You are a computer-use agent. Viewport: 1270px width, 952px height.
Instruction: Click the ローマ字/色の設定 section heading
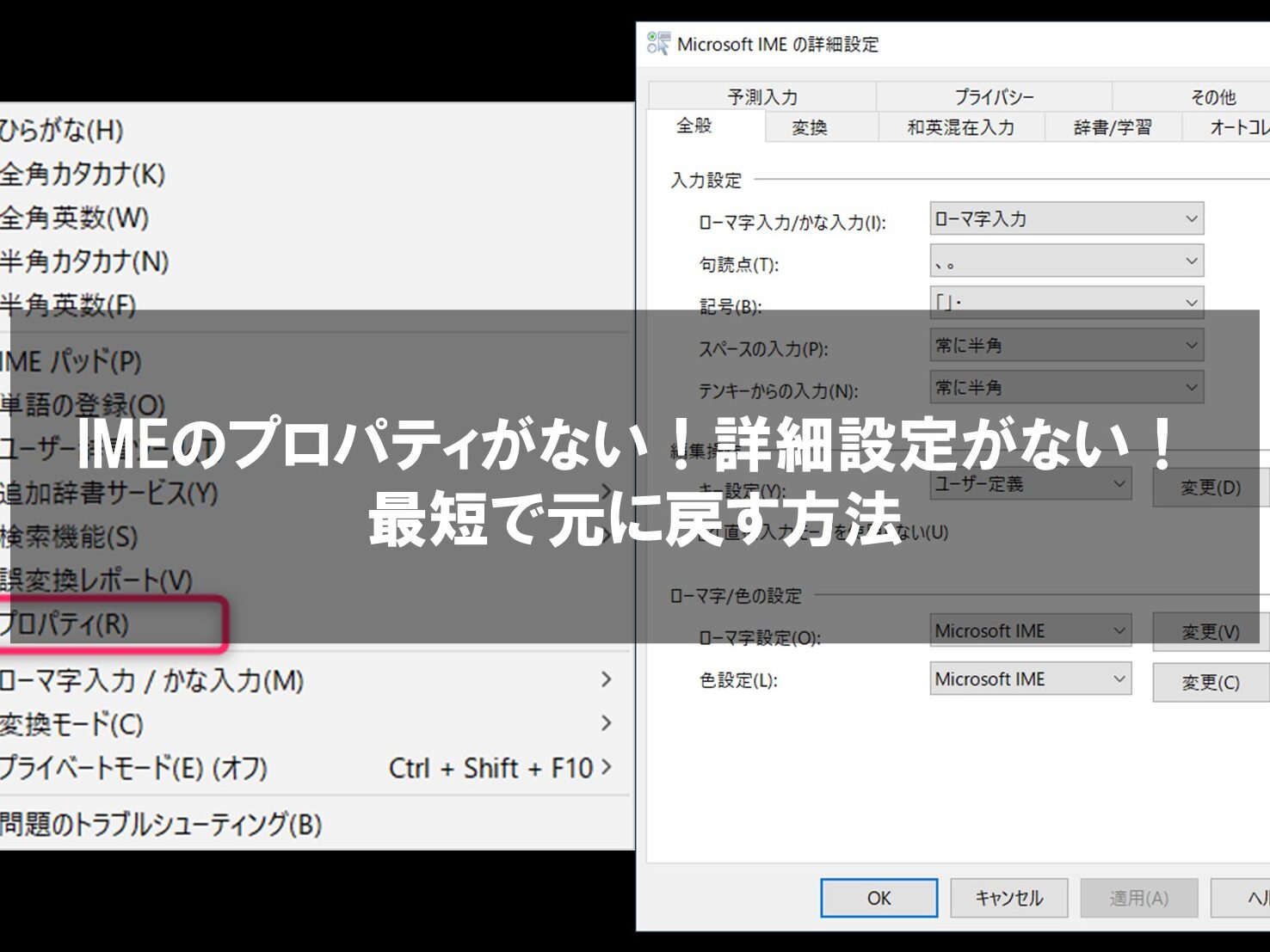(736, 595)
